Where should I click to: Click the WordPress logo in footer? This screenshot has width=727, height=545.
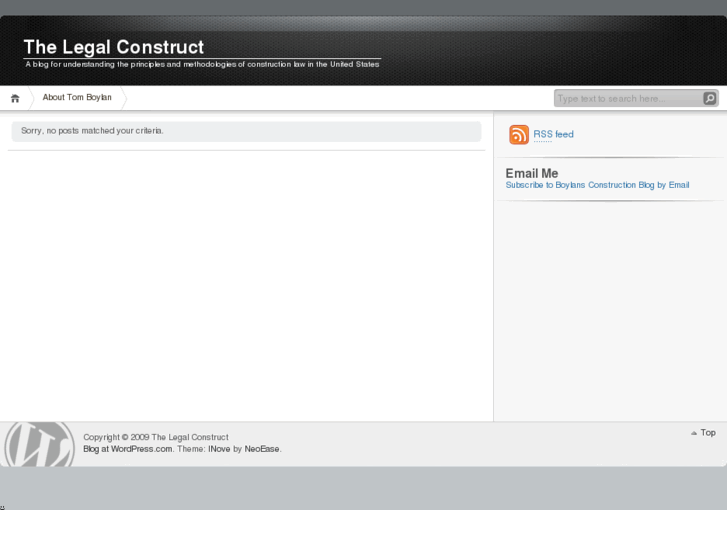[39, 444]
